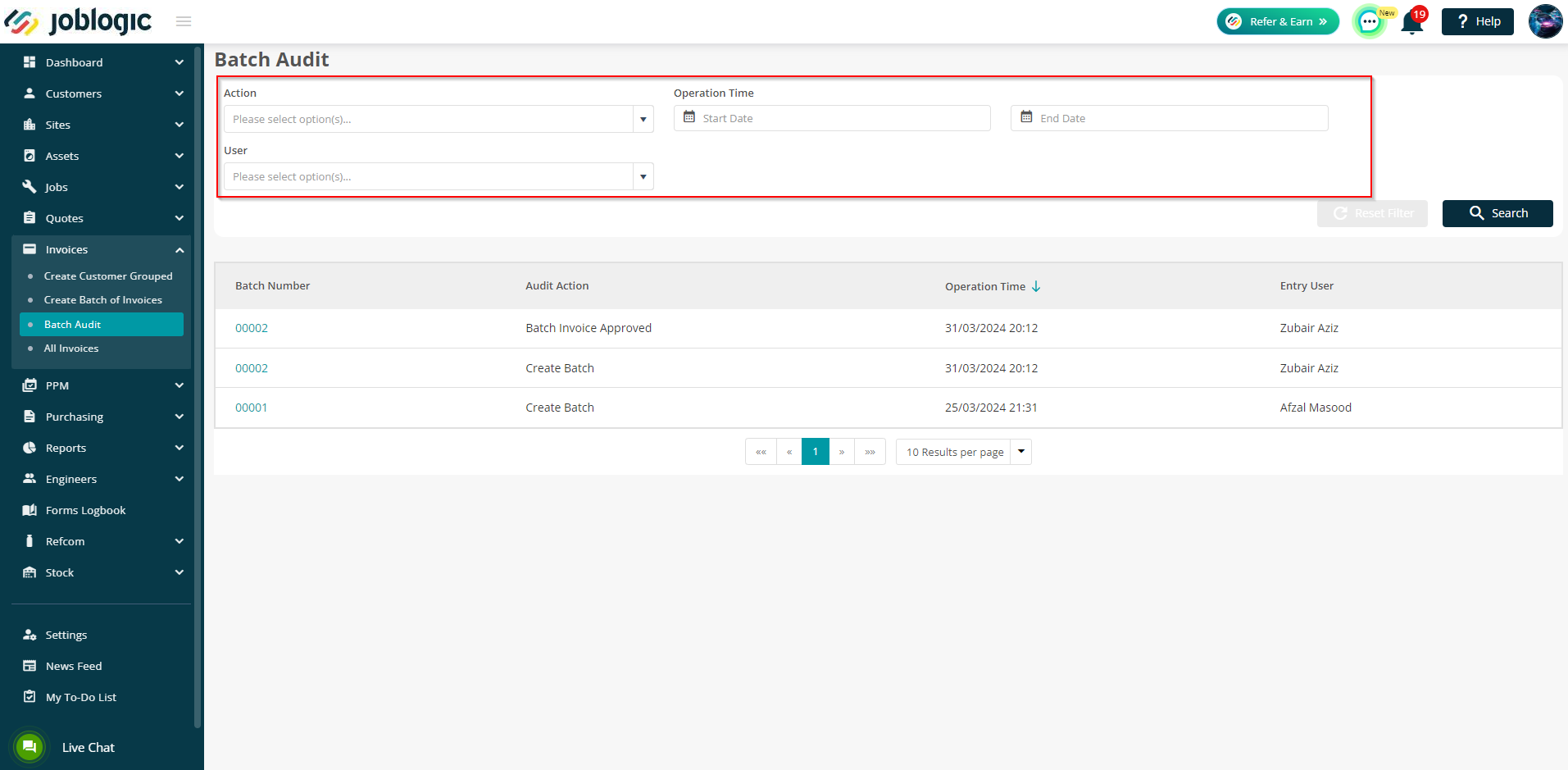Open Forms Logbook menu item

(x=85, y=510)
